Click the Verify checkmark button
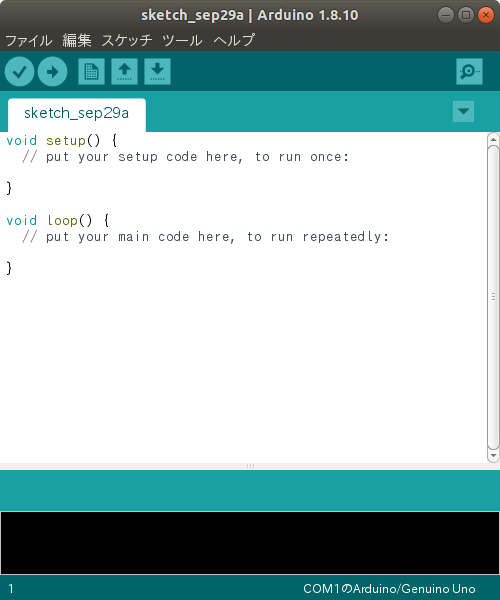500x600 pixels. (19, 72)
